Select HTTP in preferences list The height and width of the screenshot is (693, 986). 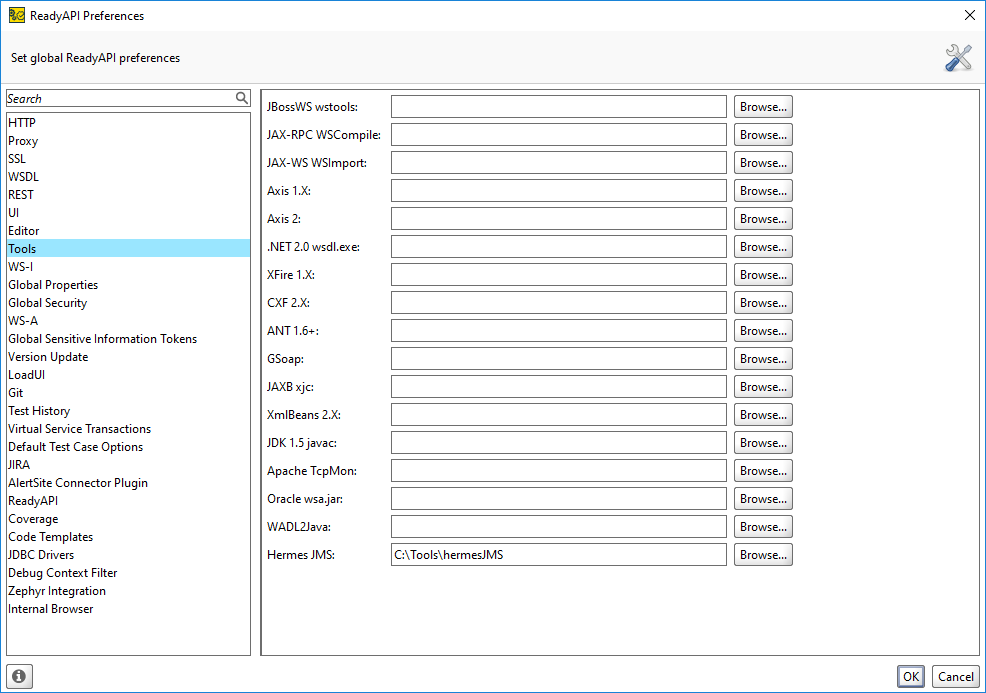(x=128, y=123)
